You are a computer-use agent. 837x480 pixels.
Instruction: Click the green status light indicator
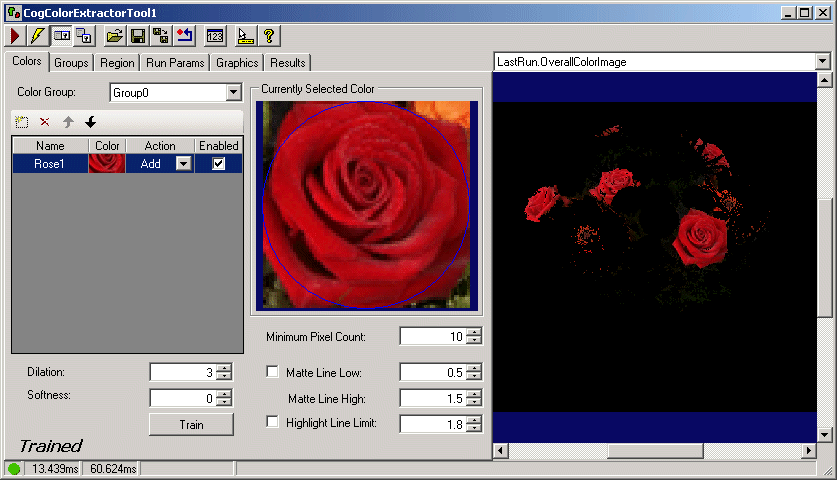[x=14, y=469]
